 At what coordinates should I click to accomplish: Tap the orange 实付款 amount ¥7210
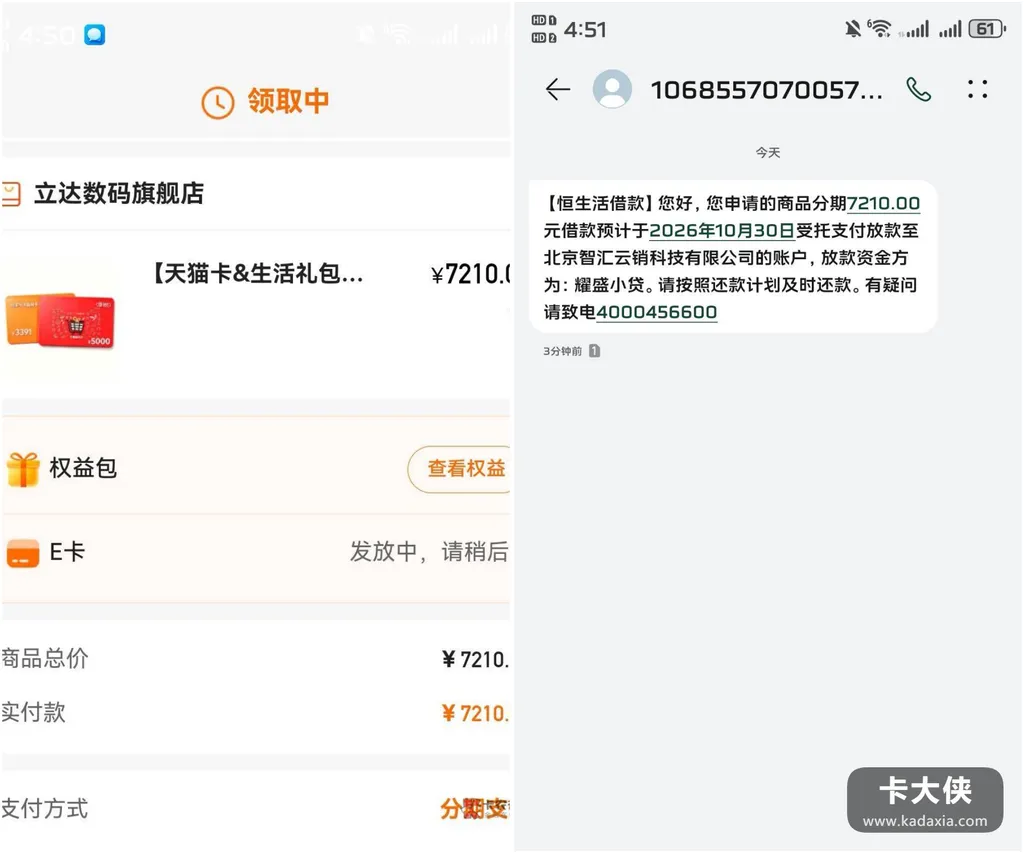(x=475, y=713)
